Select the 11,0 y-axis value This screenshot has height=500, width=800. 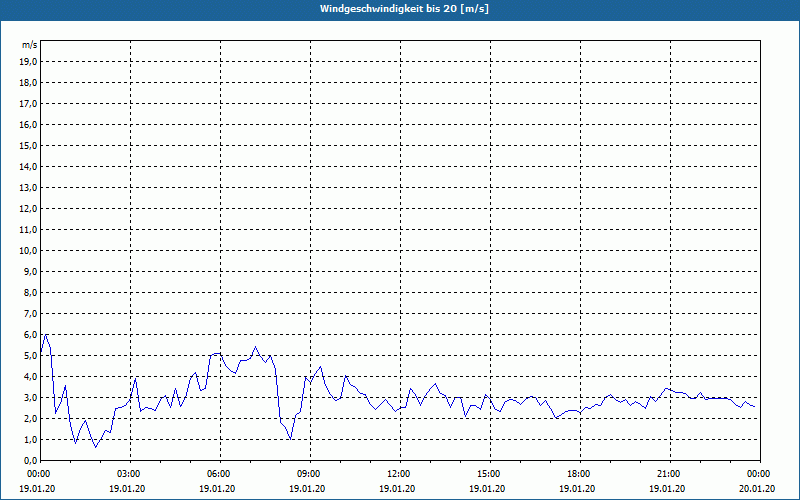click(28, 230)
